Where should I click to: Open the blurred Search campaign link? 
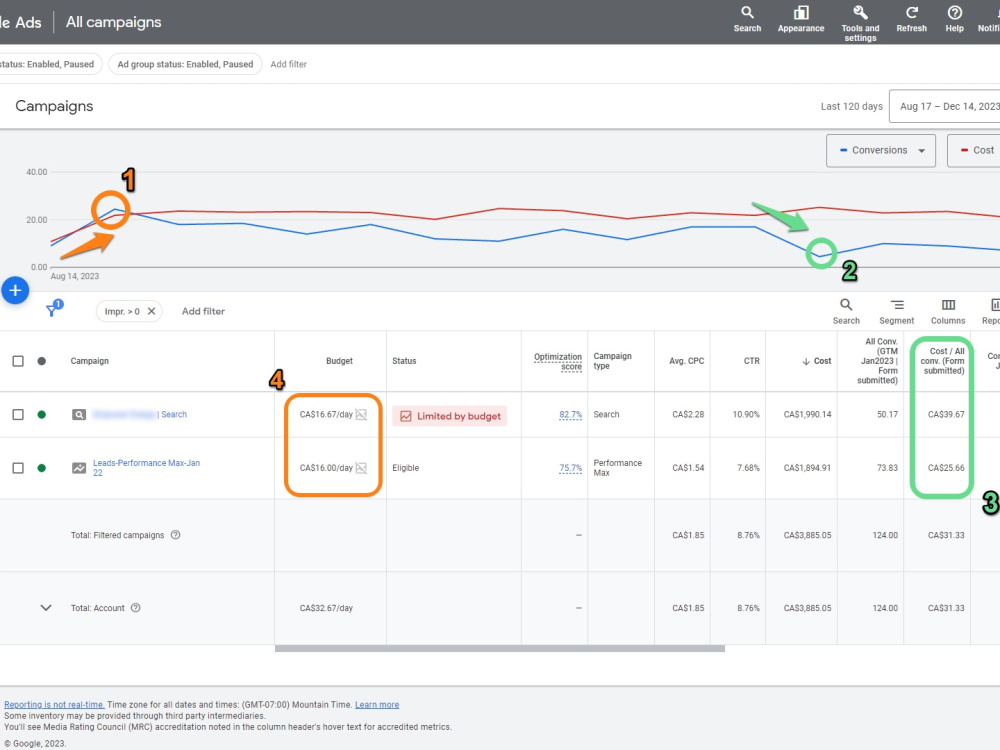tap(140, 415)
